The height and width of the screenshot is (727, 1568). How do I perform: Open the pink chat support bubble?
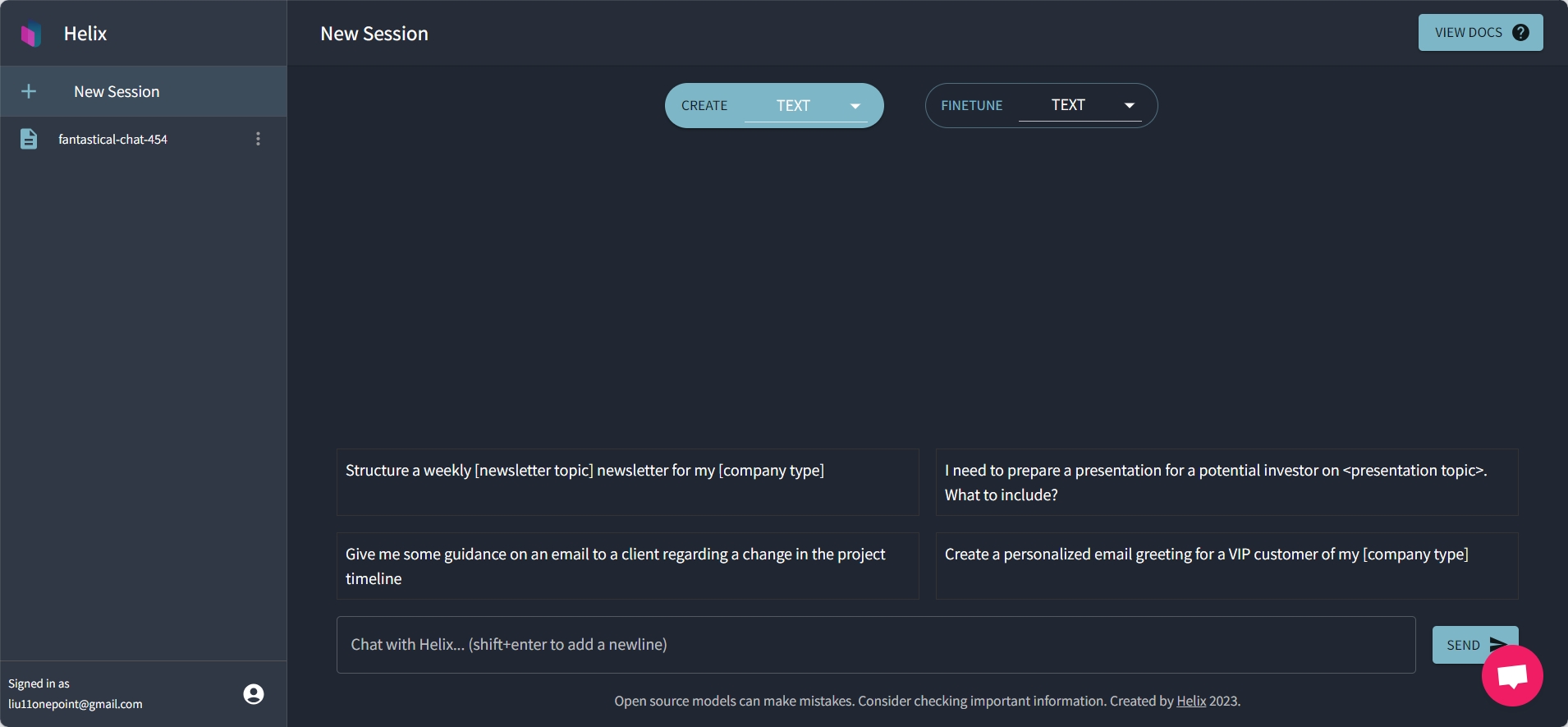click(1512, 675)
